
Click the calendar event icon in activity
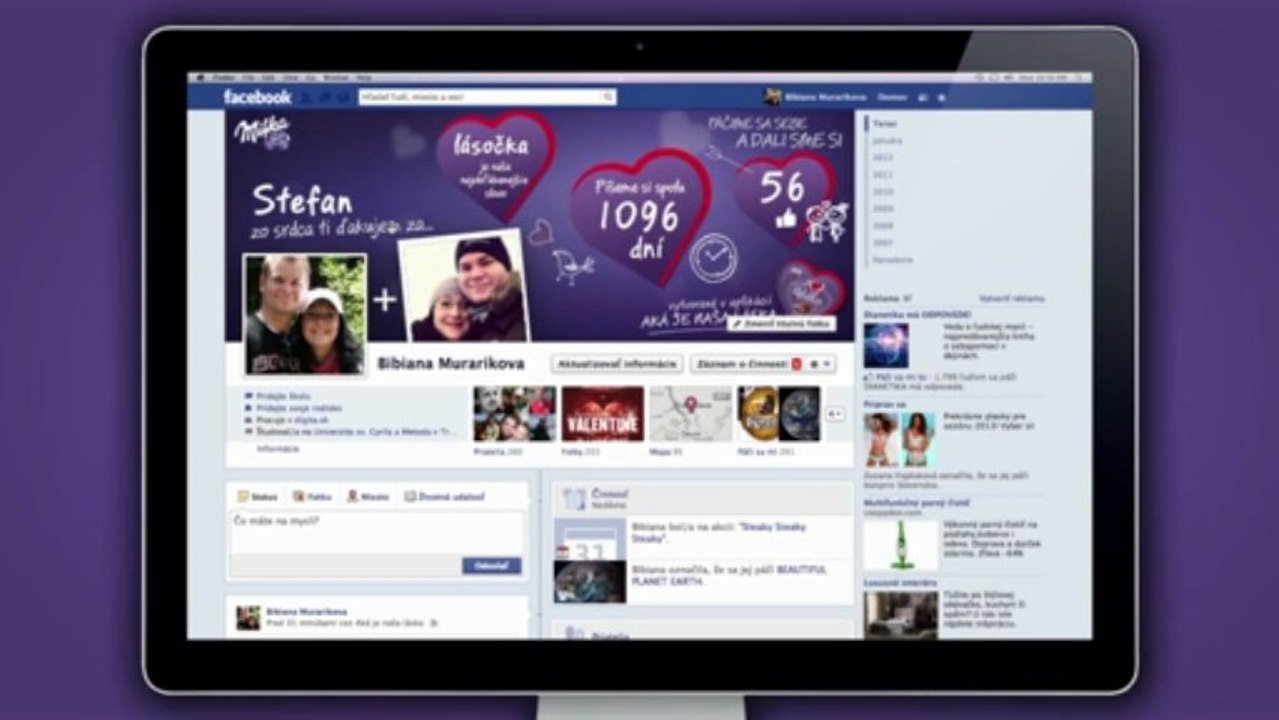coord(590,538)
